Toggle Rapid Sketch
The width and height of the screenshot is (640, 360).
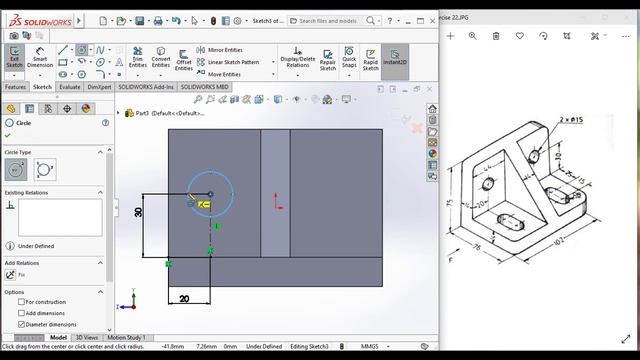pyautogui.click(x=371, y=60)
